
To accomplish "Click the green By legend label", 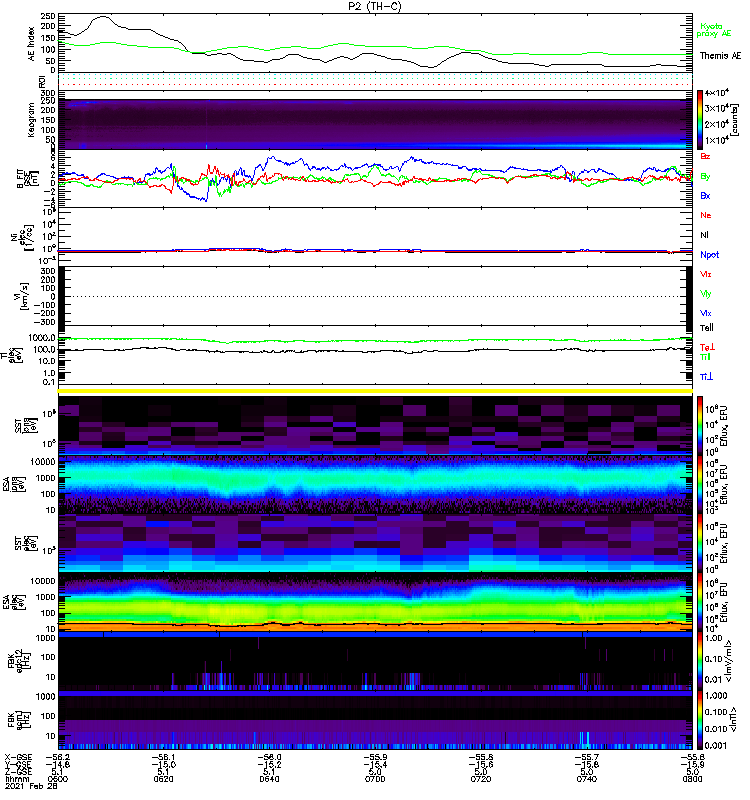I will (x=705, y=177).
